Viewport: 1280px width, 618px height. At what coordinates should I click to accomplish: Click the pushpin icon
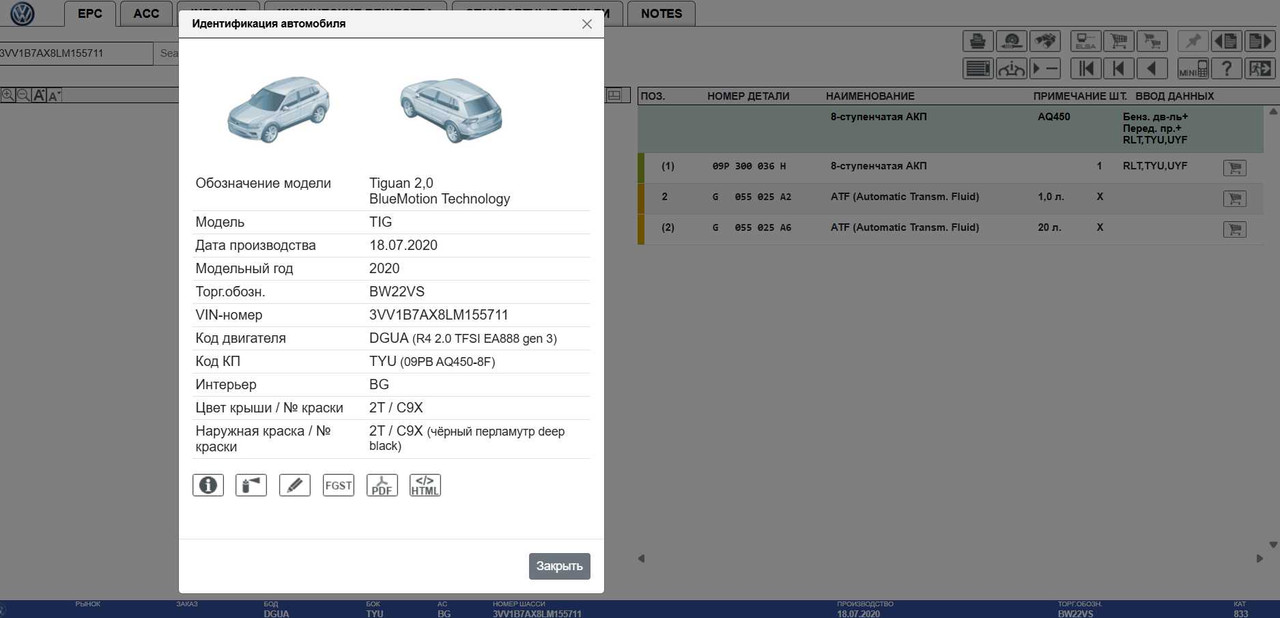[x=1192, y=41]
